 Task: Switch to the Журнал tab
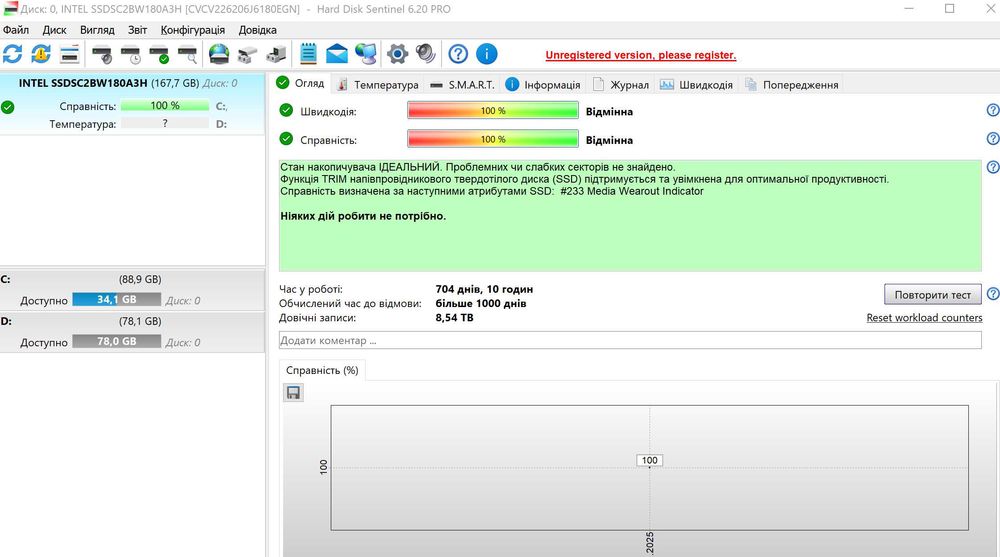(621, 85)
